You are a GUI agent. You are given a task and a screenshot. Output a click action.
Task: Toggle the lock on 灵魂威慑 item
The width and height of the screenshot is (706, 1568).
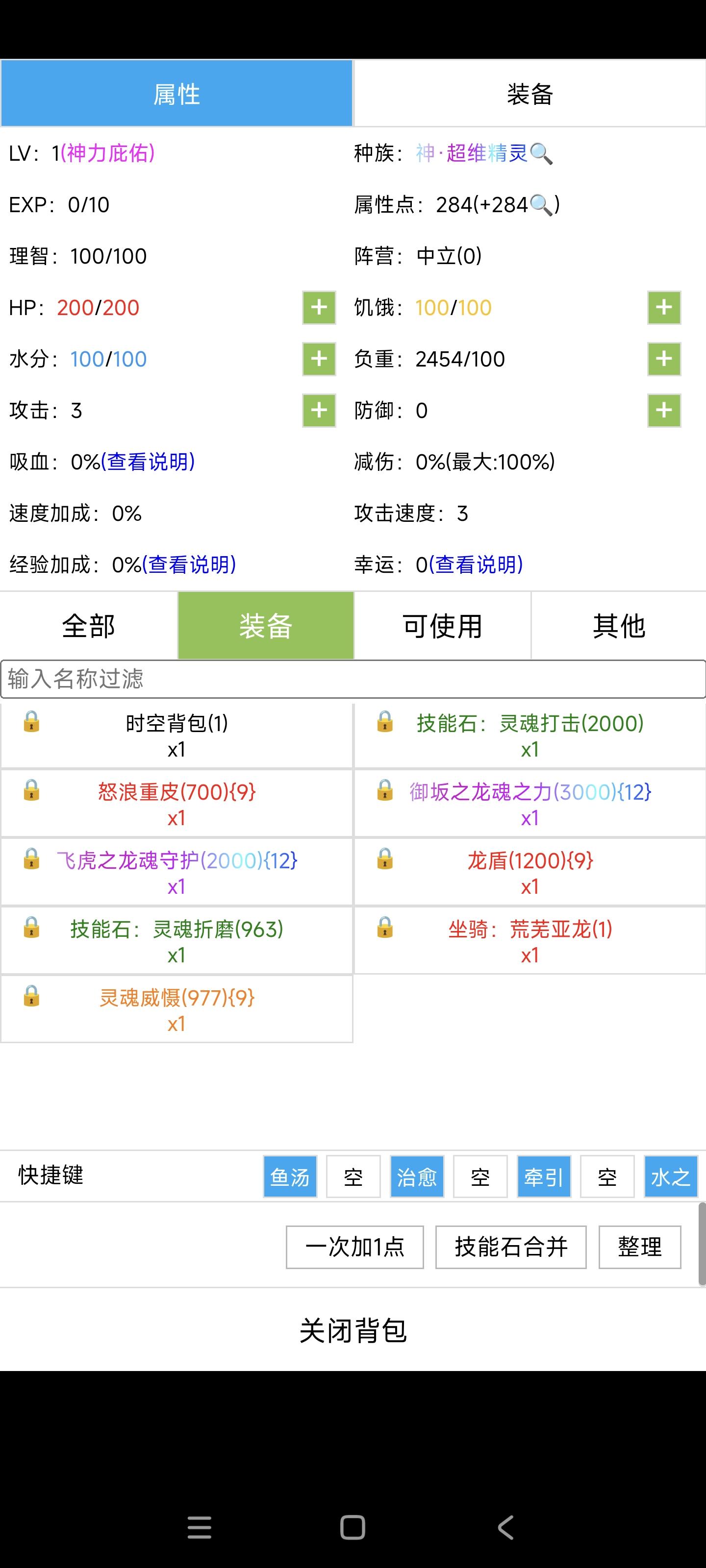[32, 996]
